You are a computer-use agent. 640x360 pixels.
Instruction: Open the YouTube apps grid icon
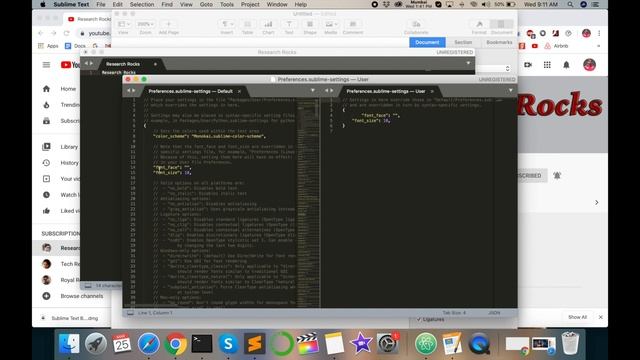click(x=547, y=65)
